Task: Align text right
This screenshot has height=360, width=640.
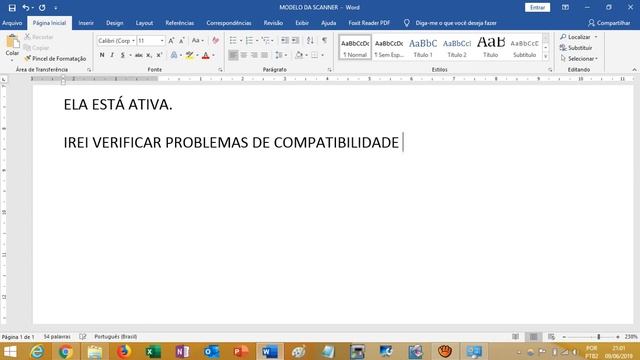Action: point(254,55)
